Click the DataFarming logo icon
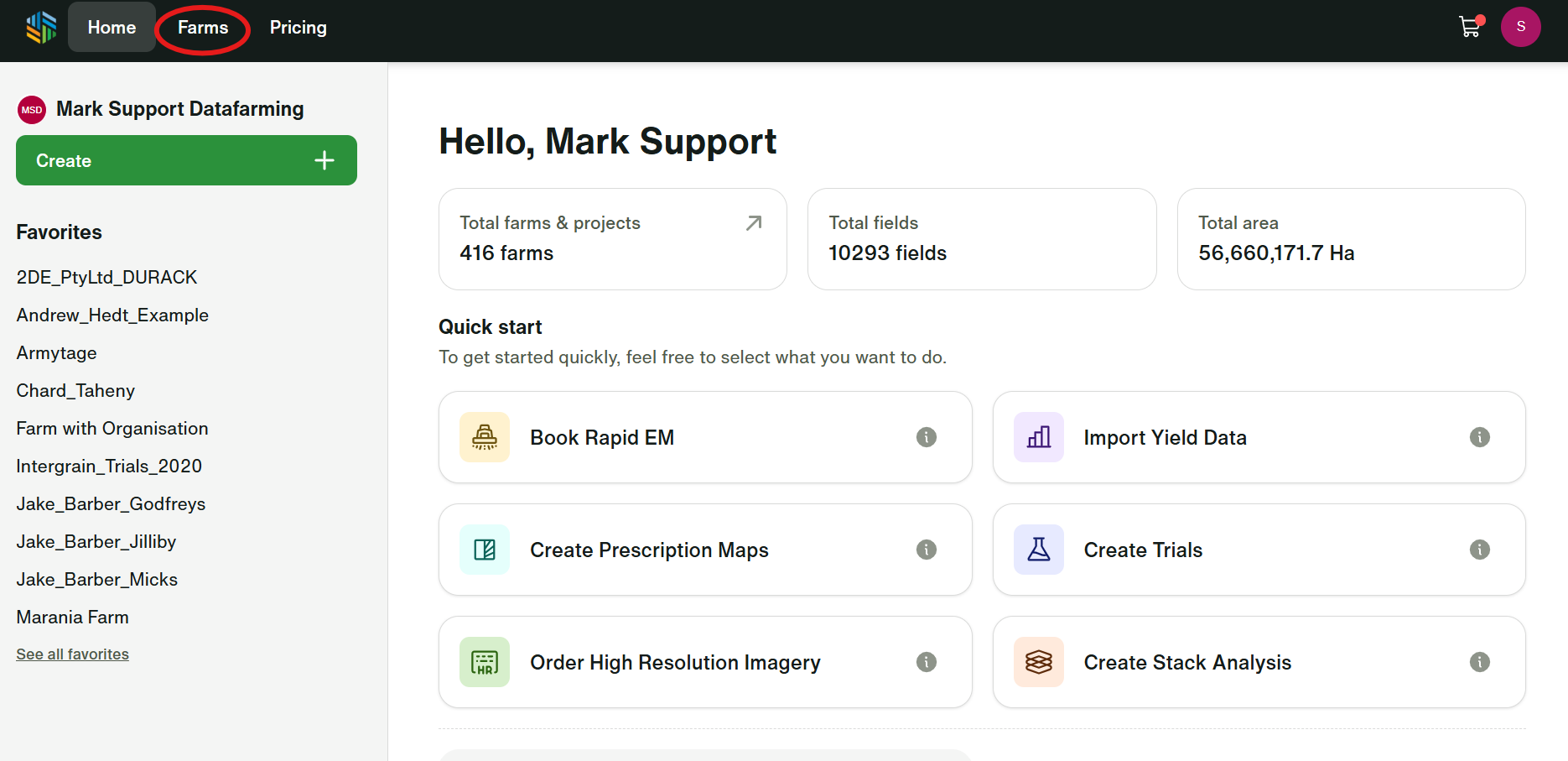 [40, 28]
